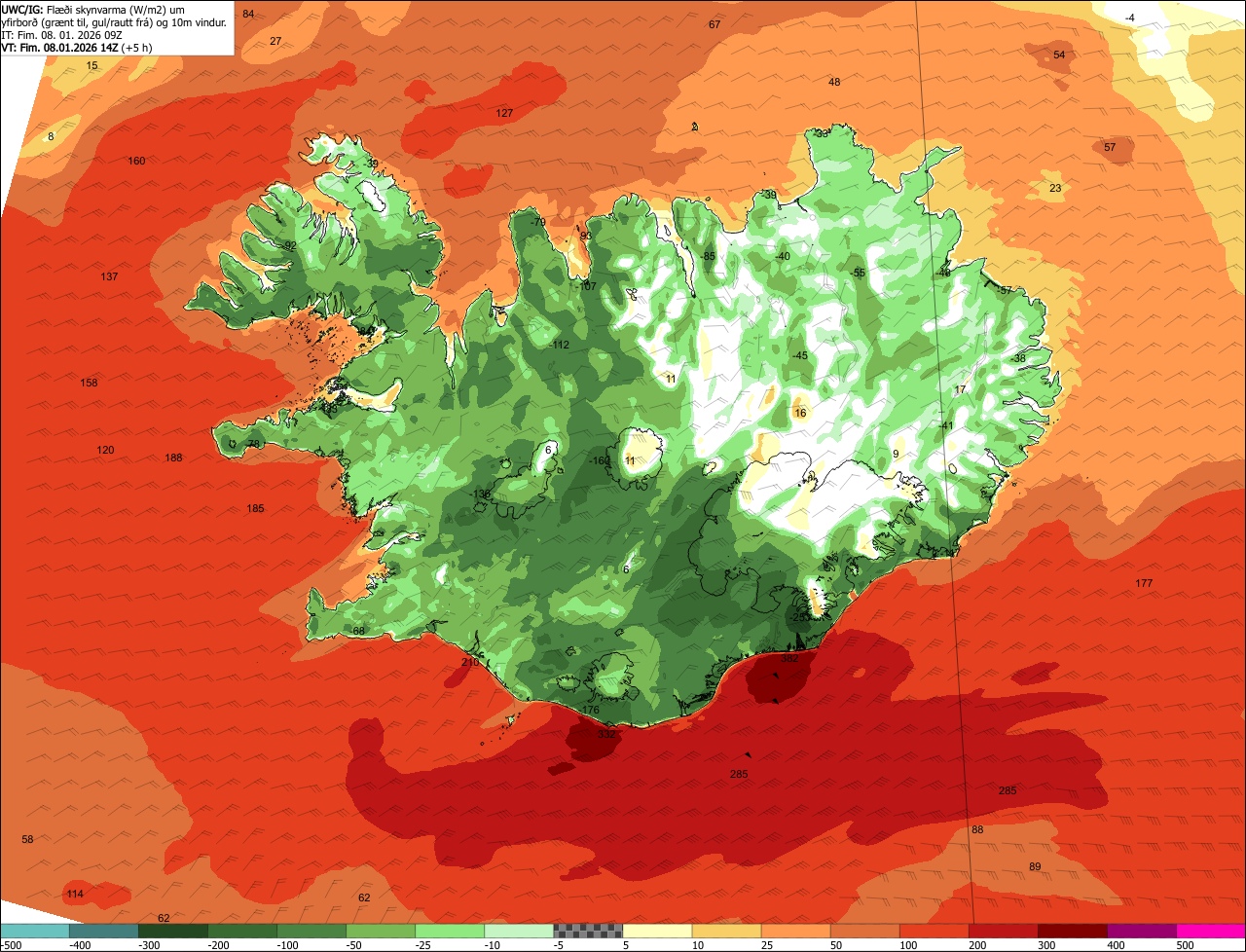The width and height of the screenshot is (1246, 952).
Task: Select the value 67 at the top of the map
Action: 715,24
